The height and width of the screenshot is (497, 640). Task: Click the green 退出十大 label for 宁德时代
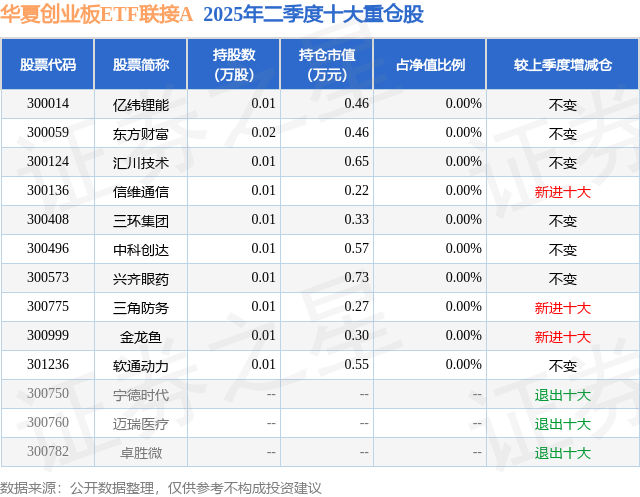[563, 394]
